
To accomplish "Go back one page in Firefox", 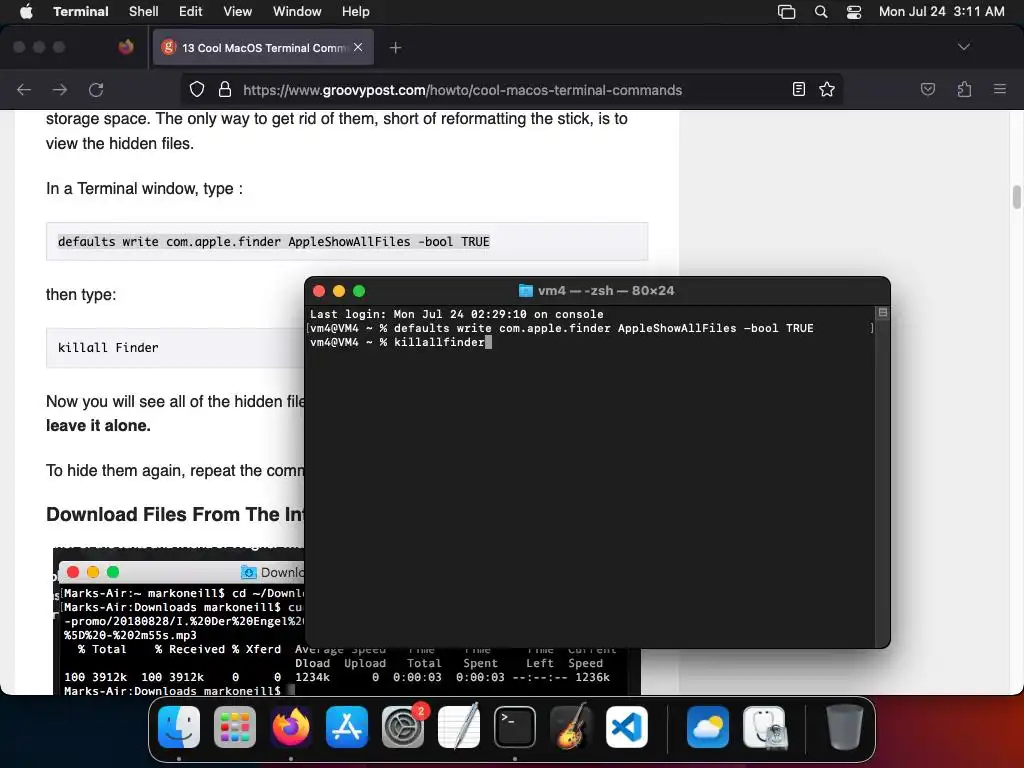I will point(24,89).
